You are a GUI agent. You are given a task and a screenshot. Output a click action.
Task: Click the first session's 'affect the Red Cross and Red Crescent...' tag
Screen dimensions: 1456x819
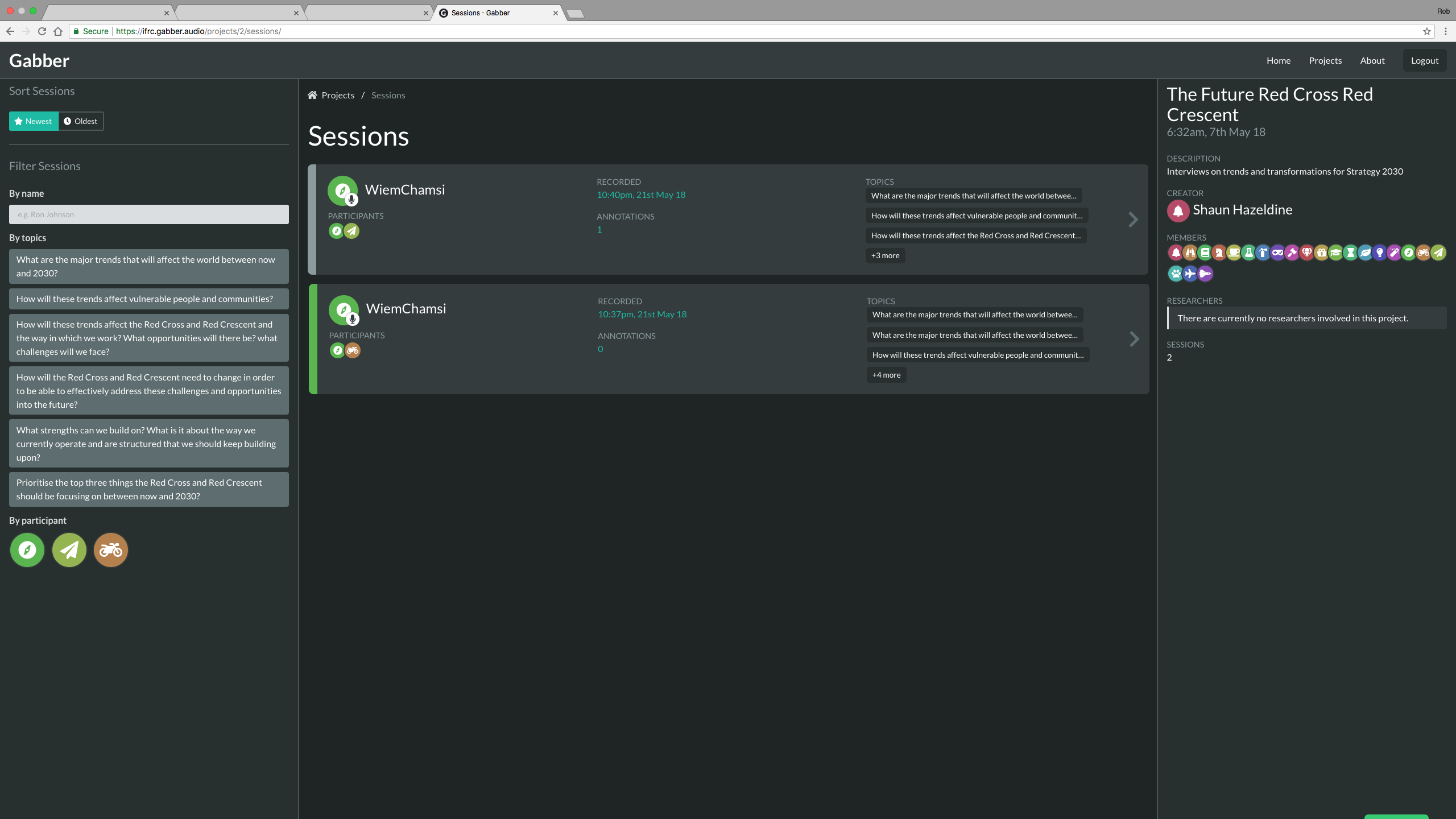976,235
